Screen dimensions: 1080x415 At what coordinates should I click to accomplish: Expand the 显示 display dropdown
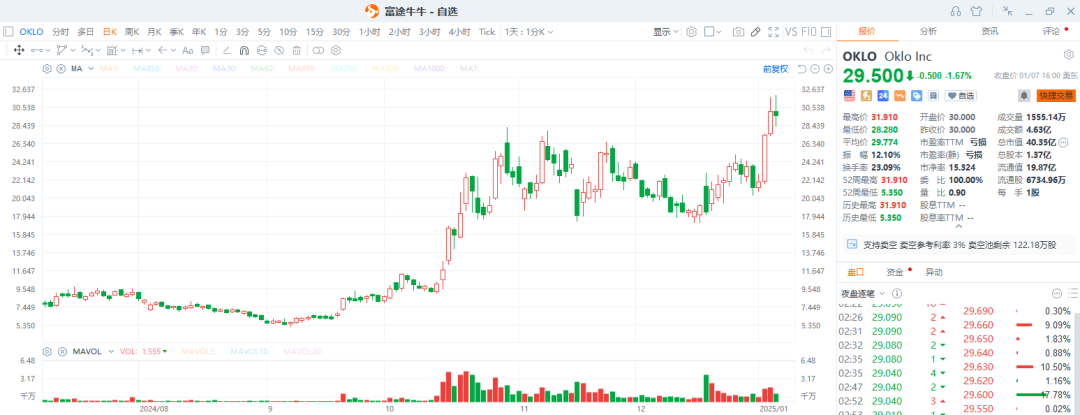(x=666, y=32)
